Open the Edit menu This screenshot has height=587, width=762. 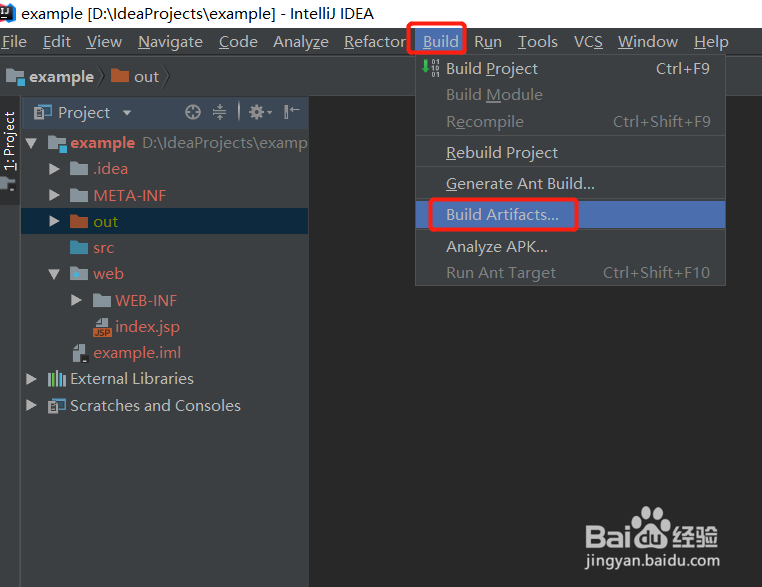click(57, 42)
